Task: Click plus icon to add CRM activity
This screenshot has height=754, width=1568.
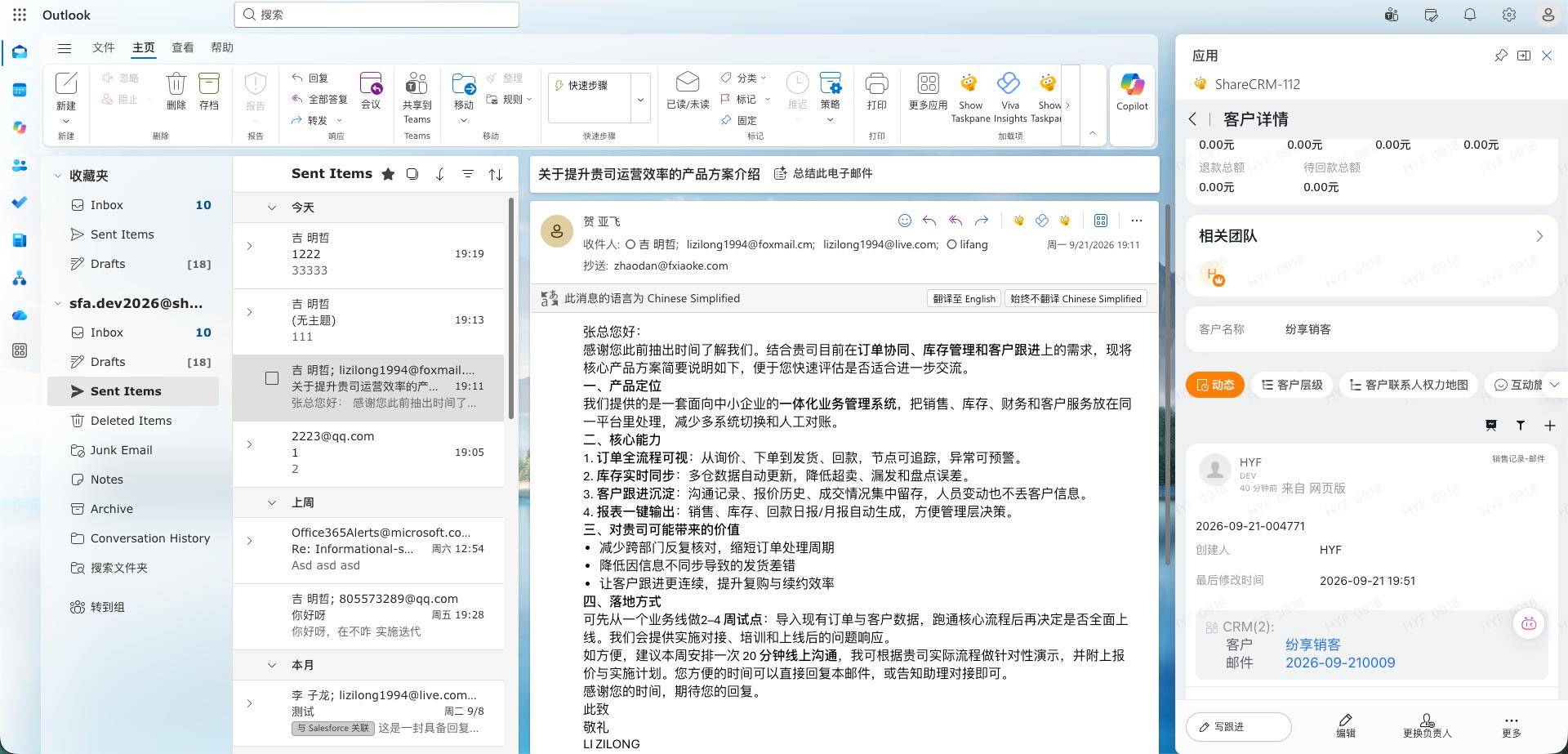Action: point(1549,425)
